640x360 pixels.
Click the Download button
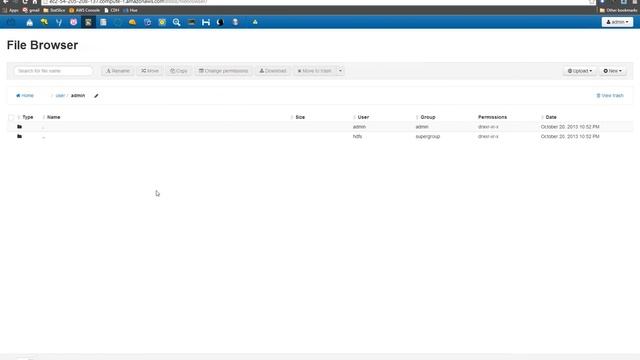273,71
